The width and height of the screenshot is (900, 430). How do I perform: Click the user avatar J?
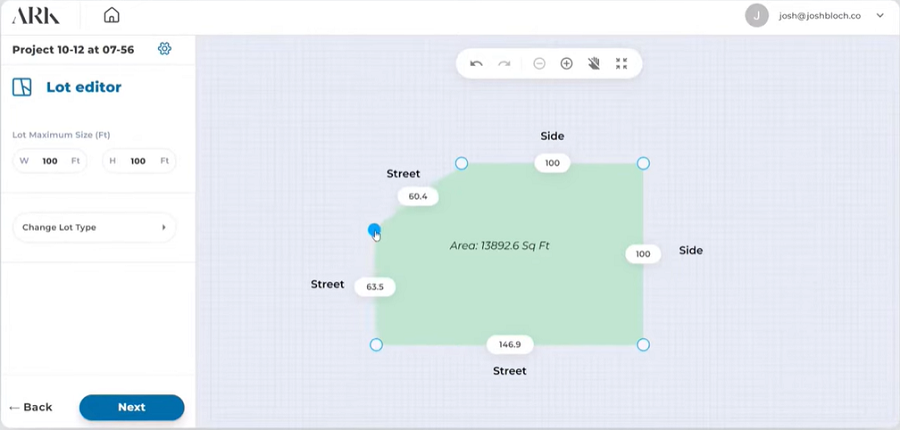pos(757,16)
